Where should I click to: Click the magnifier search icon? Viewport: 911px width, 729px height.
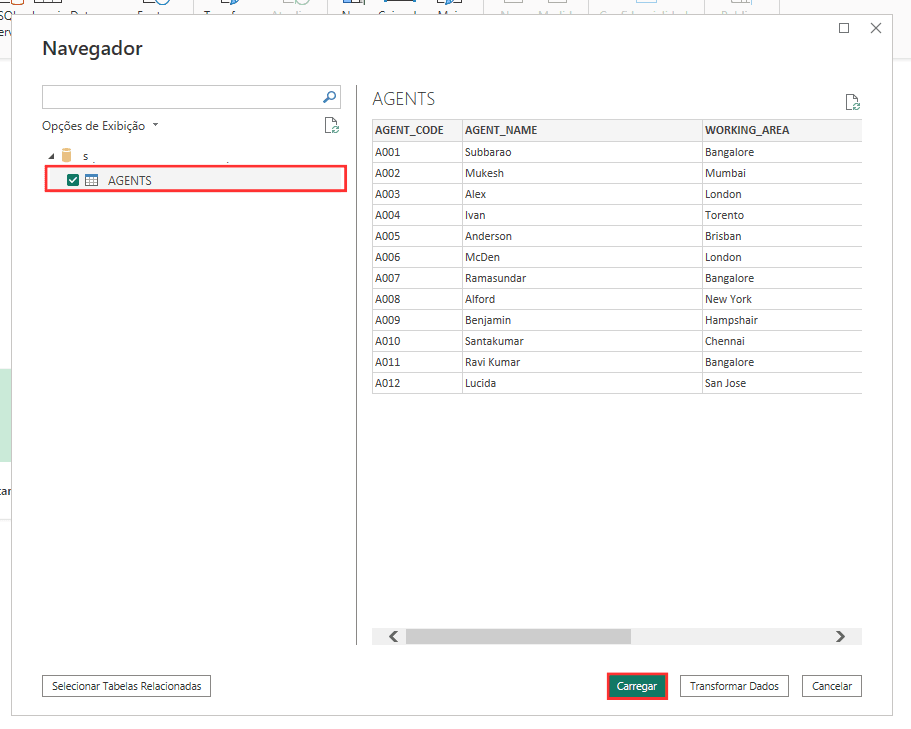point(329,97)
